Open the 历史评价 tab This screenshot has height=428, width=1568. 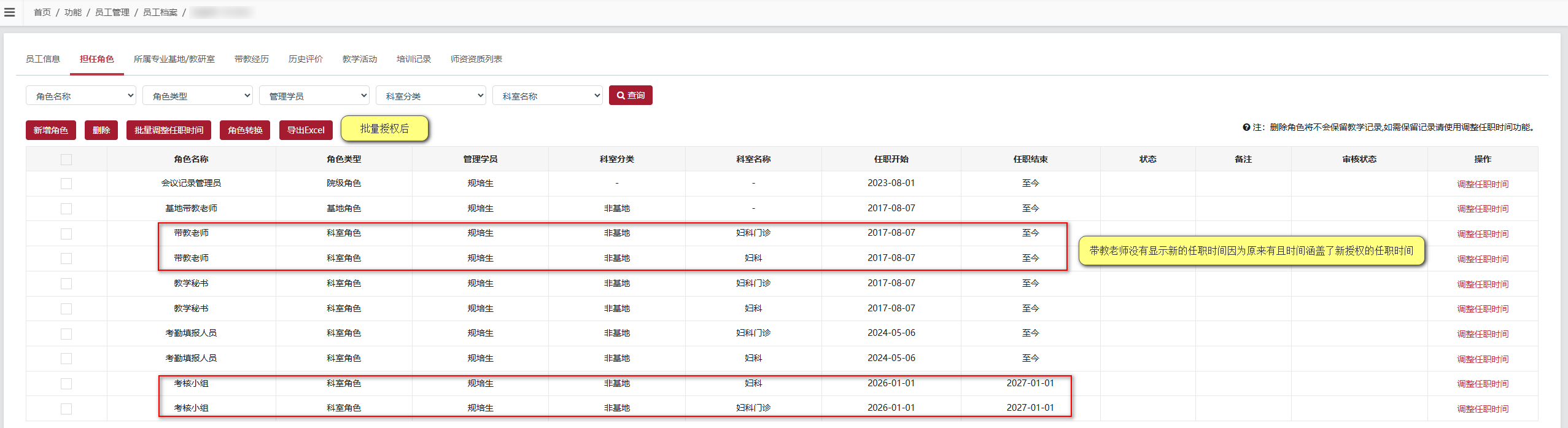tap(306, 59)
